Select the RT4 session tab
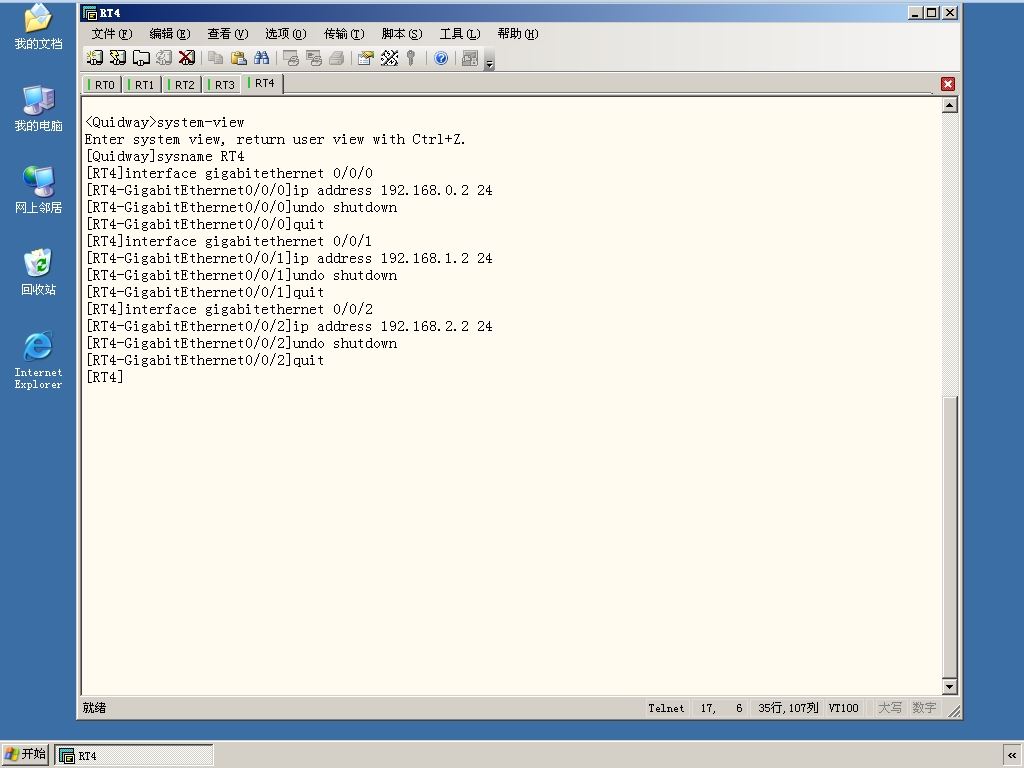1024x768 pixels. pyautogui.click(x=262, y=83)
